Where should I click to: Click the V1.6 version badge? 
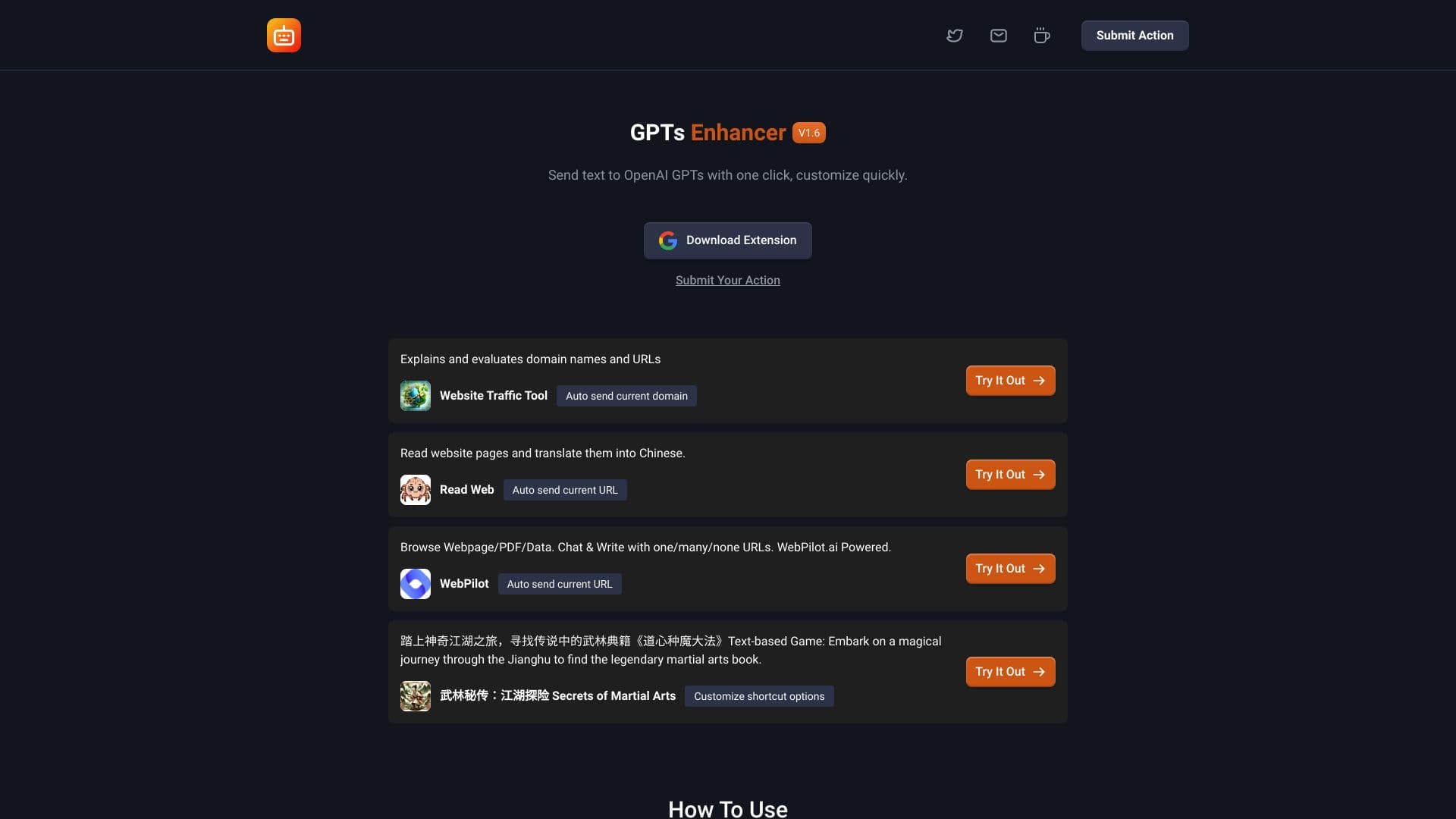[x=809, y=133]
